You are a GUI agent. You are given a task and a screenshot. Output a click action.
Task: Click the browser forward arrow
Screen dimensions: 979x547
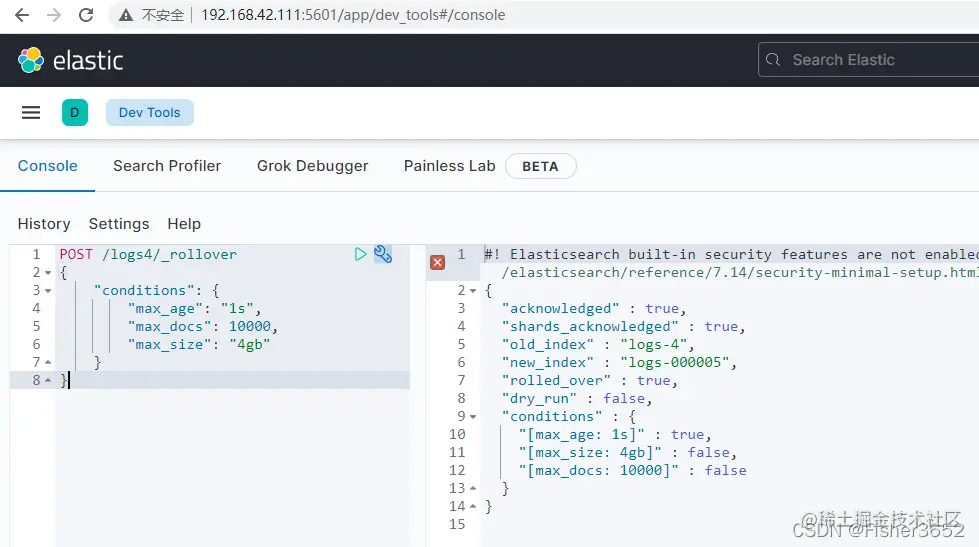54,15
